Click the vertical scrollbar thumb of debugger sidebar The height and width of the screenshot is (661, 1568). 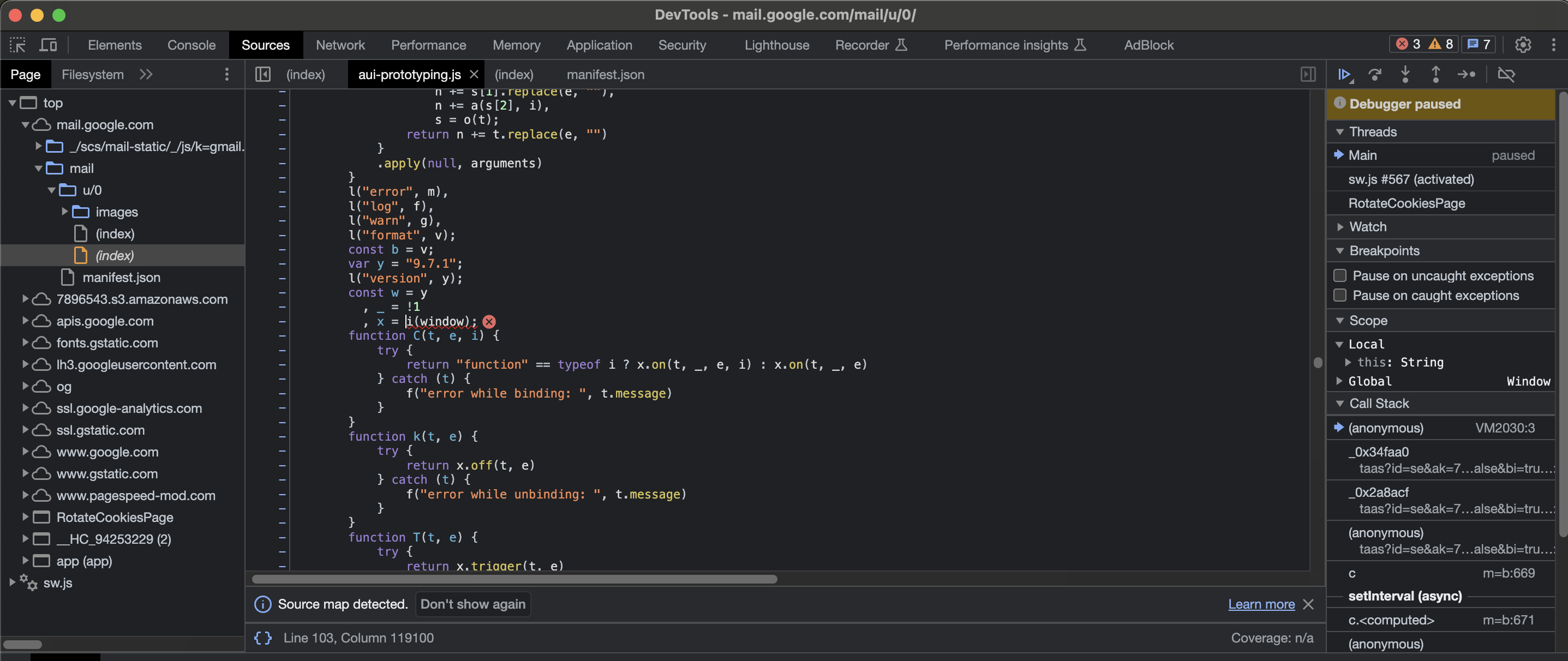[x=1563, y=314]
